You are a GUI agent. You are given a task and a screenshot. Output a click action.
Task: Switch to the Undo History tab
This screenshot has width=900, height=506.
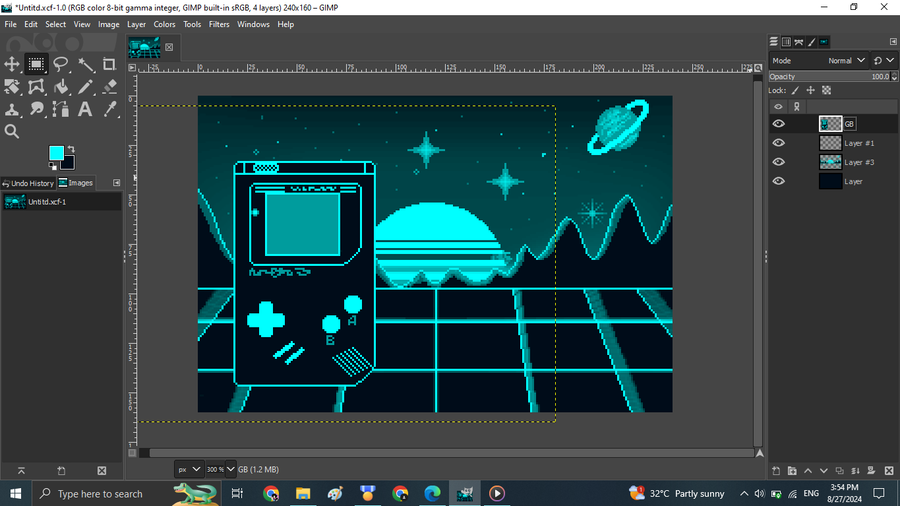[28, 183]
